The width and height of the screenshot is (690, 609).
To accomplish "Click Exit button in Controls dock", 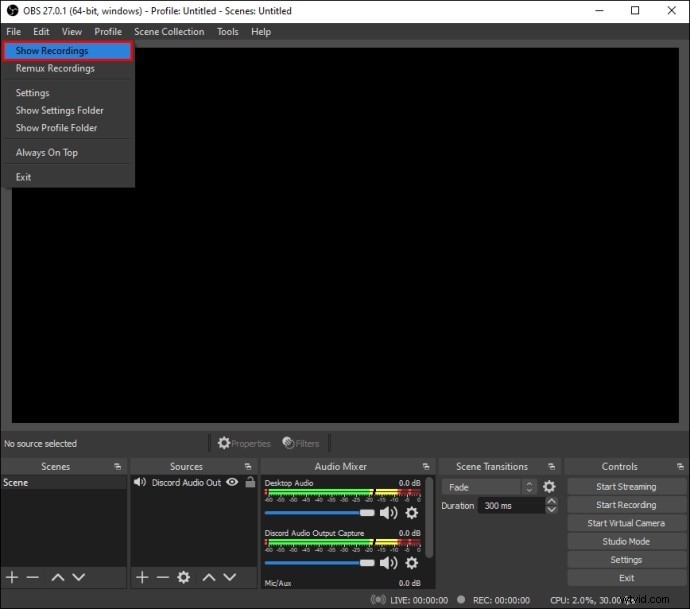I will 626,578.
